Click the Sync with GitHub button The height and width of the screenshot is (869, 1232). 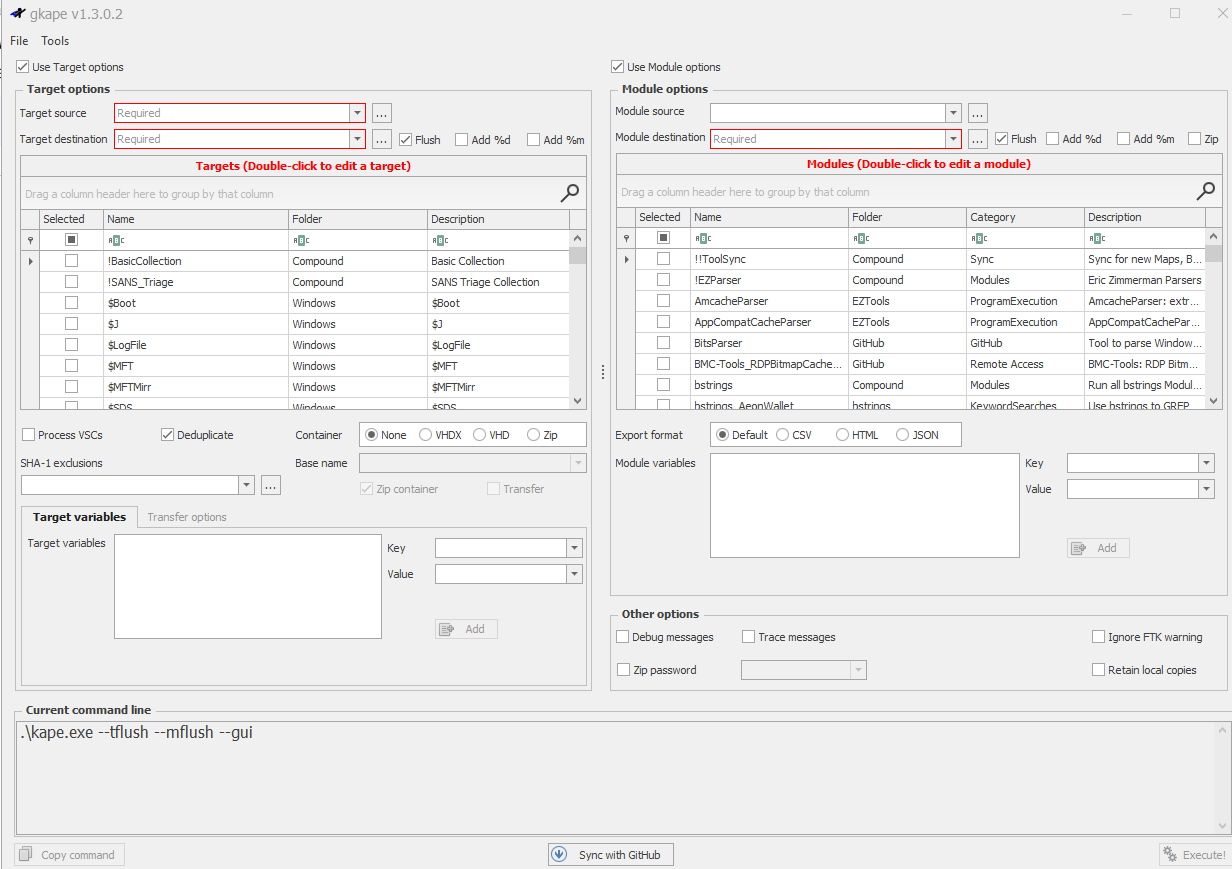[x=611, y=855]
